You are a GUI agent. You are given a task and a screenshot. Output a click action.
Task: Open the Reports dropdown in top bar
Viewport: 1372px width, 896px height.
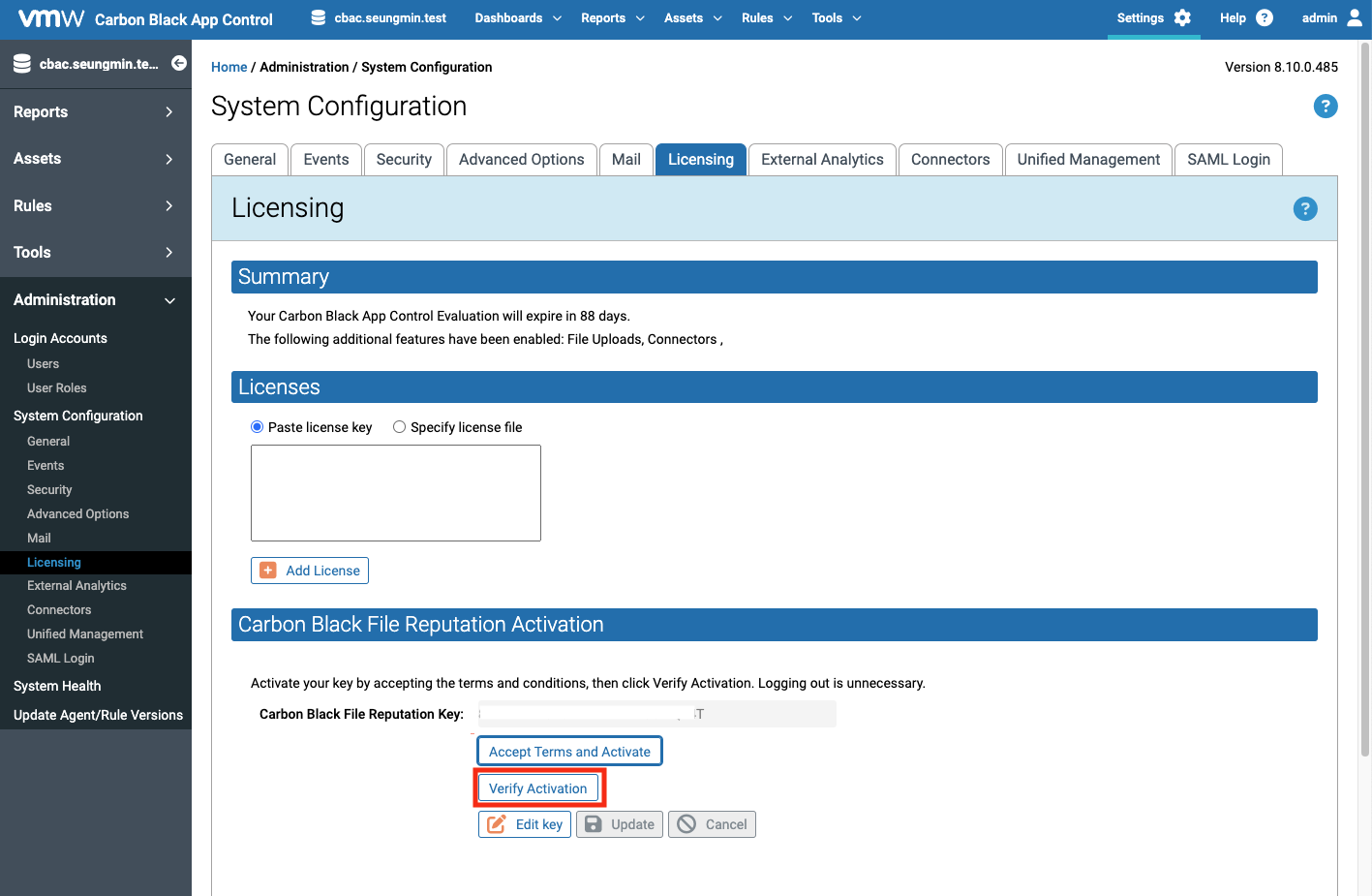[613, 17]
